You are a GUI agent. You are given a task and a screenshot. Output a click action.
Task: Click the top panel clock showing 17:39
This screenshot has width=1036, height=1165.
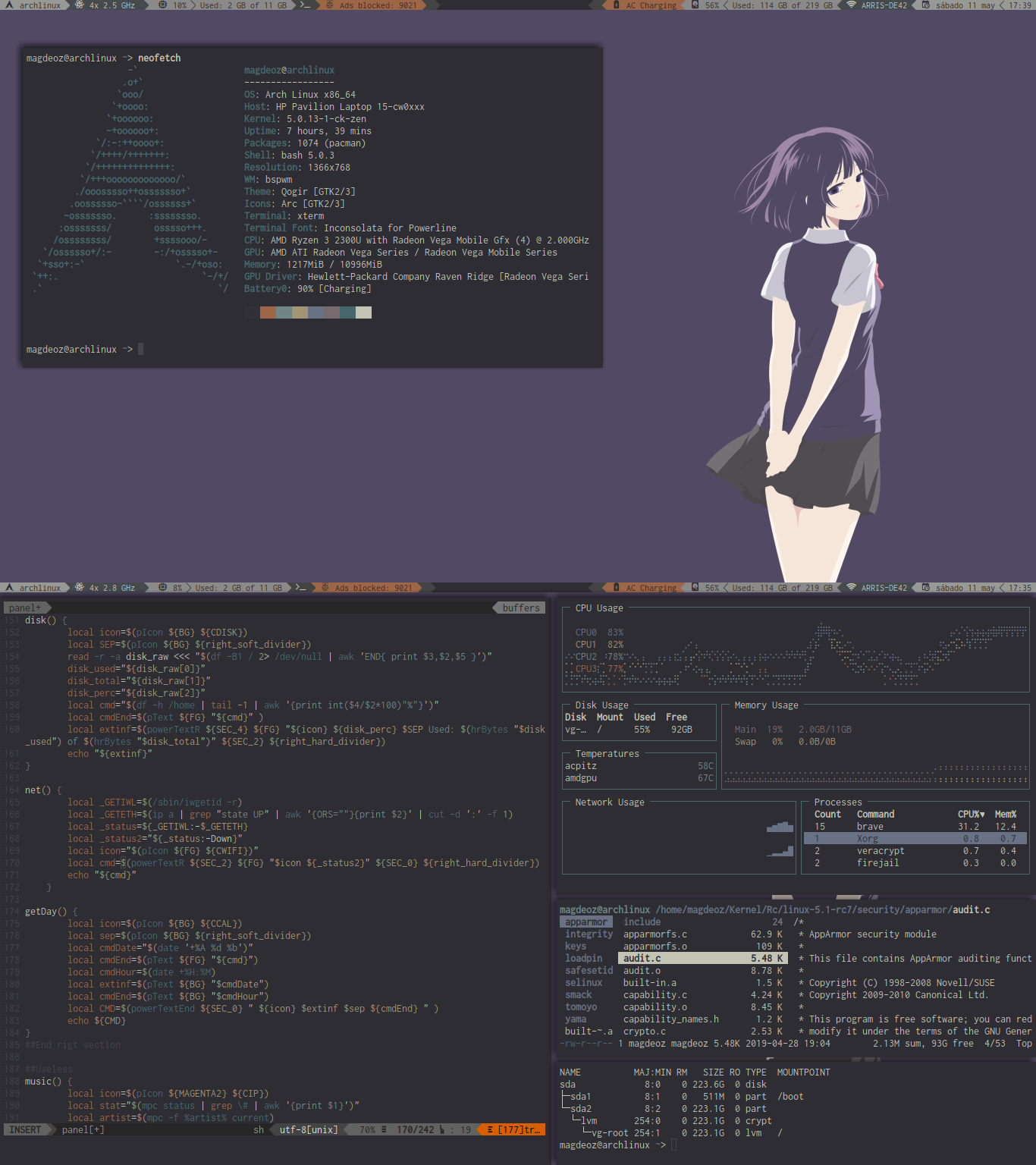1019,5
